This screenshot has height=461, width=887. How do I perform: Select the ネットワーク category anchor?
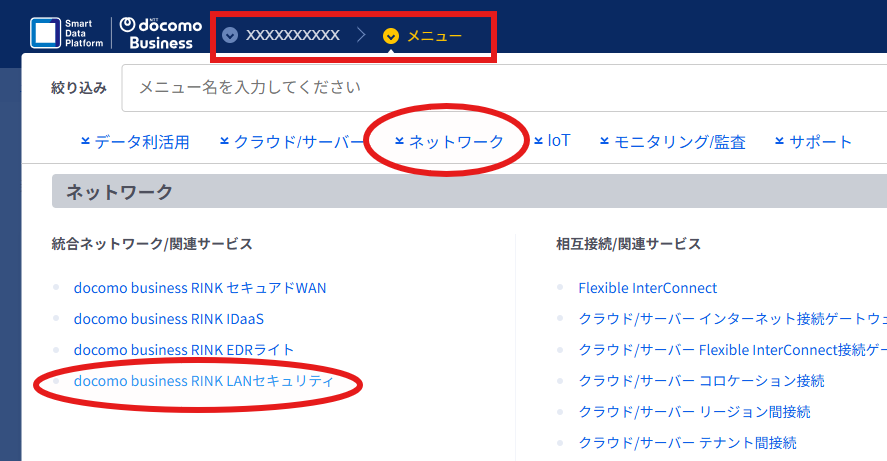coord(449,141)
